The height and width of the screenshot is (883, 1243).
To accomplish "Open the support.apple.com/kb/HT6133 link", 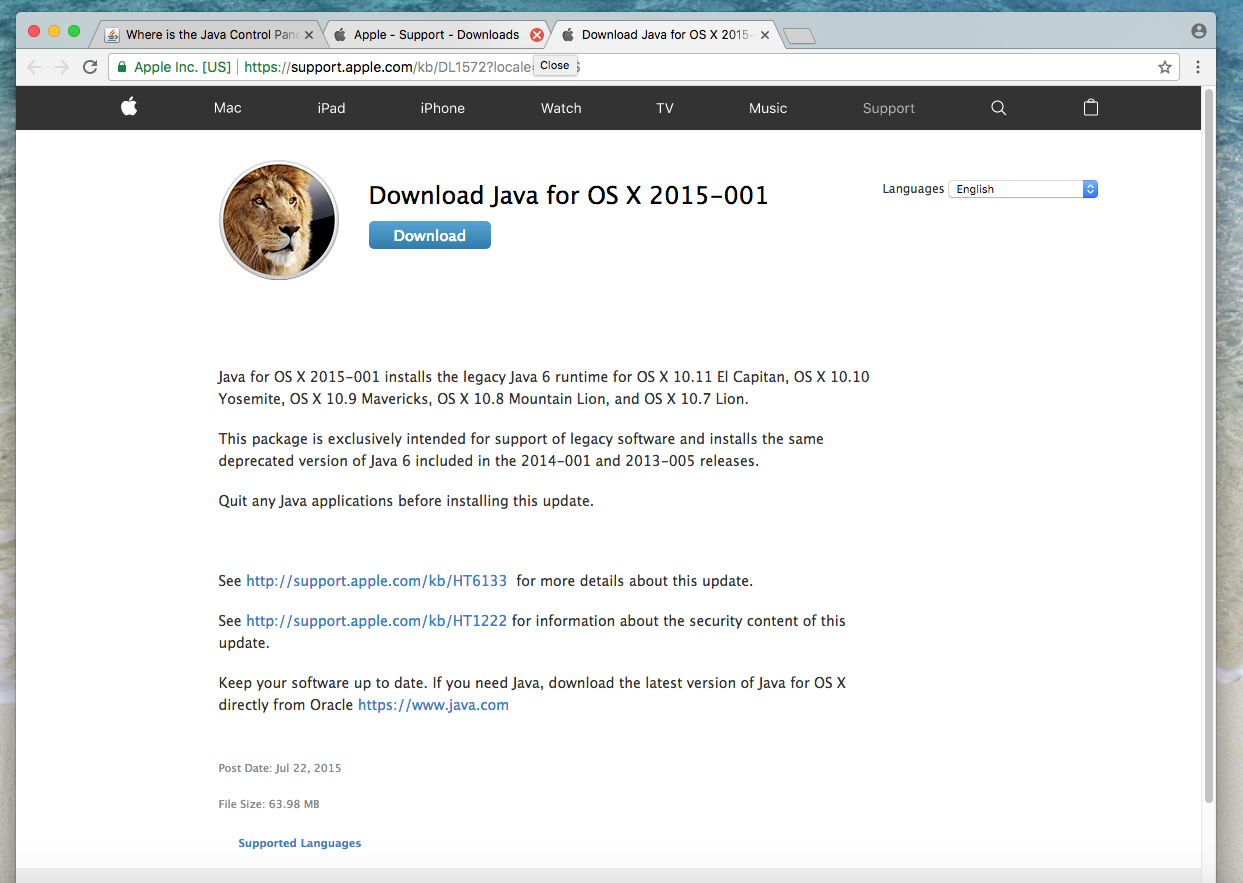I will [377, 580].
